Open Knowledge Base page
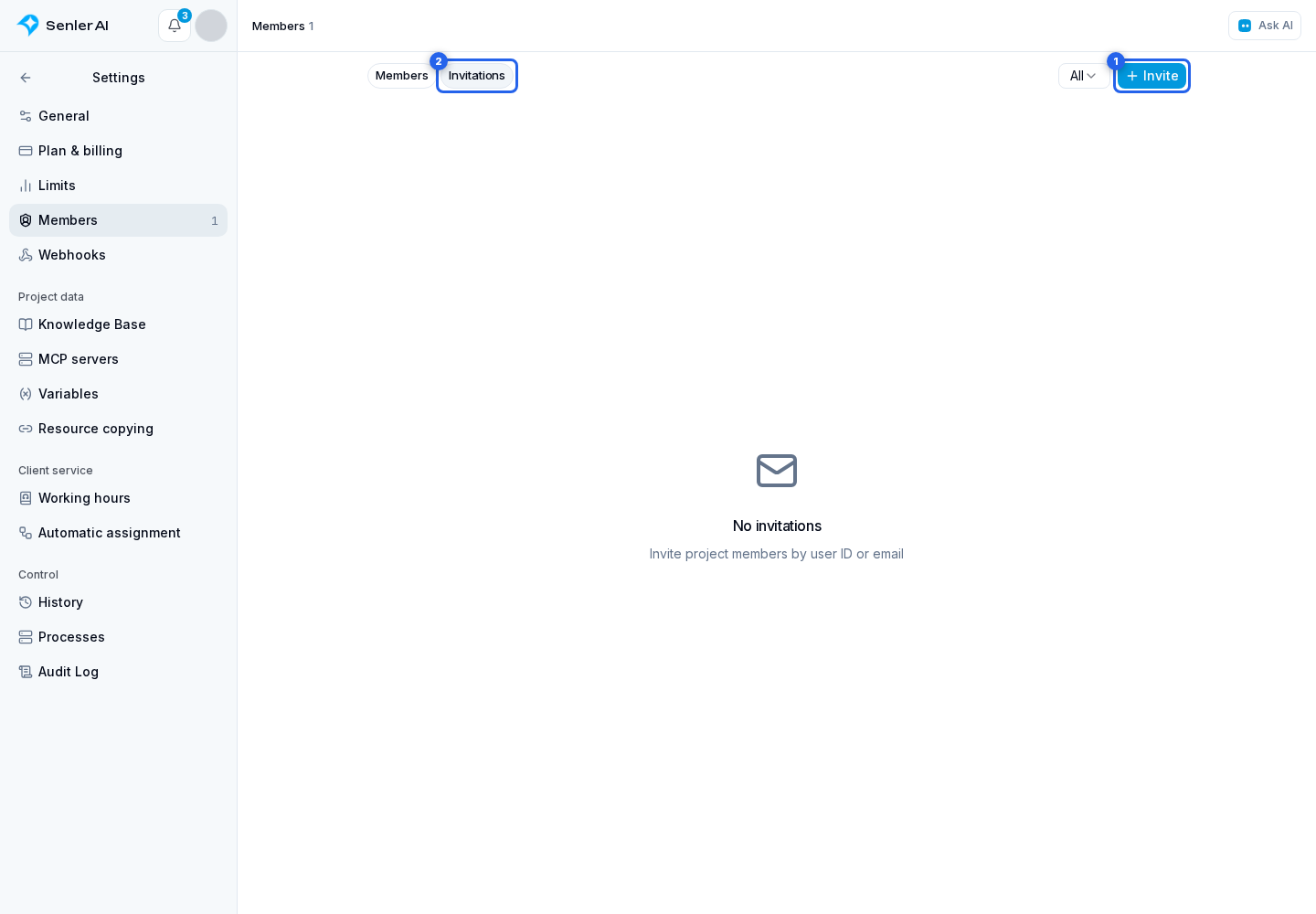 click(118, 324)
